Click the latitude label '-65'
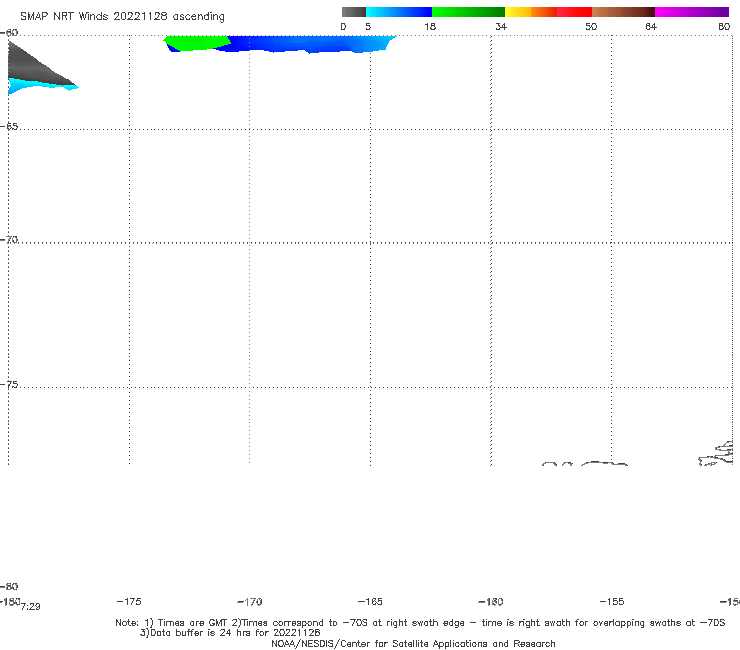This screenshot has width=740, height=650. coord(9,127)
